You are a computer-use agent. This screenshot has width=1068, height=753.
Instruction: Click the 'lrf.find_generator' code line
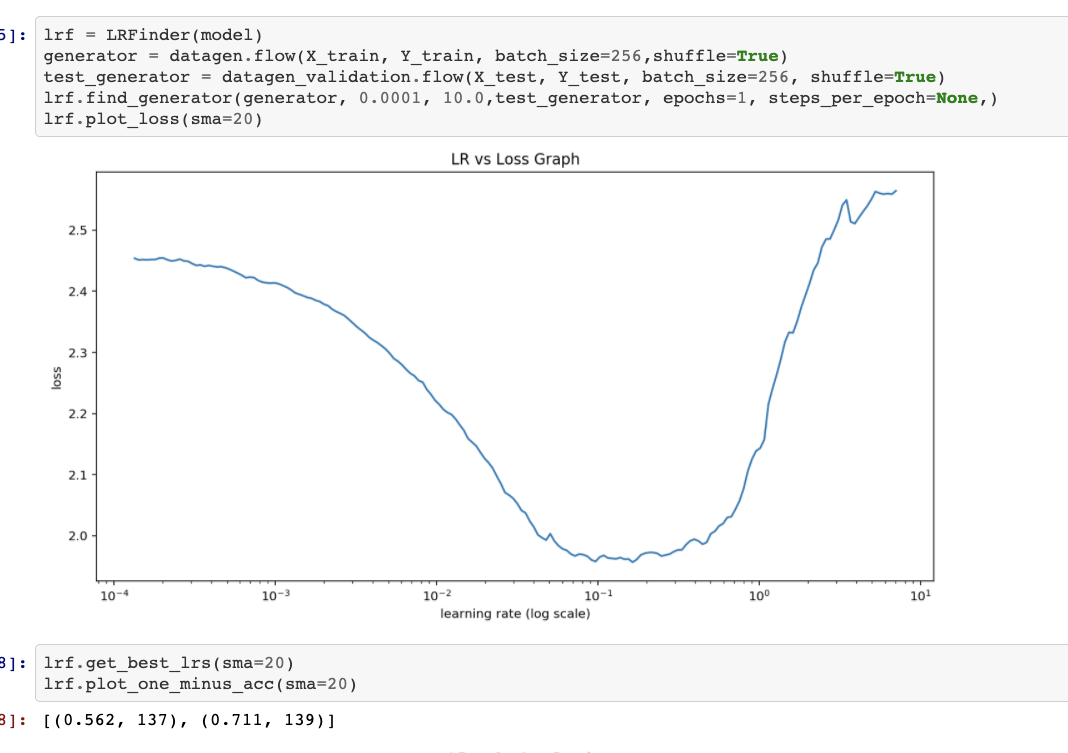point(520,98)
